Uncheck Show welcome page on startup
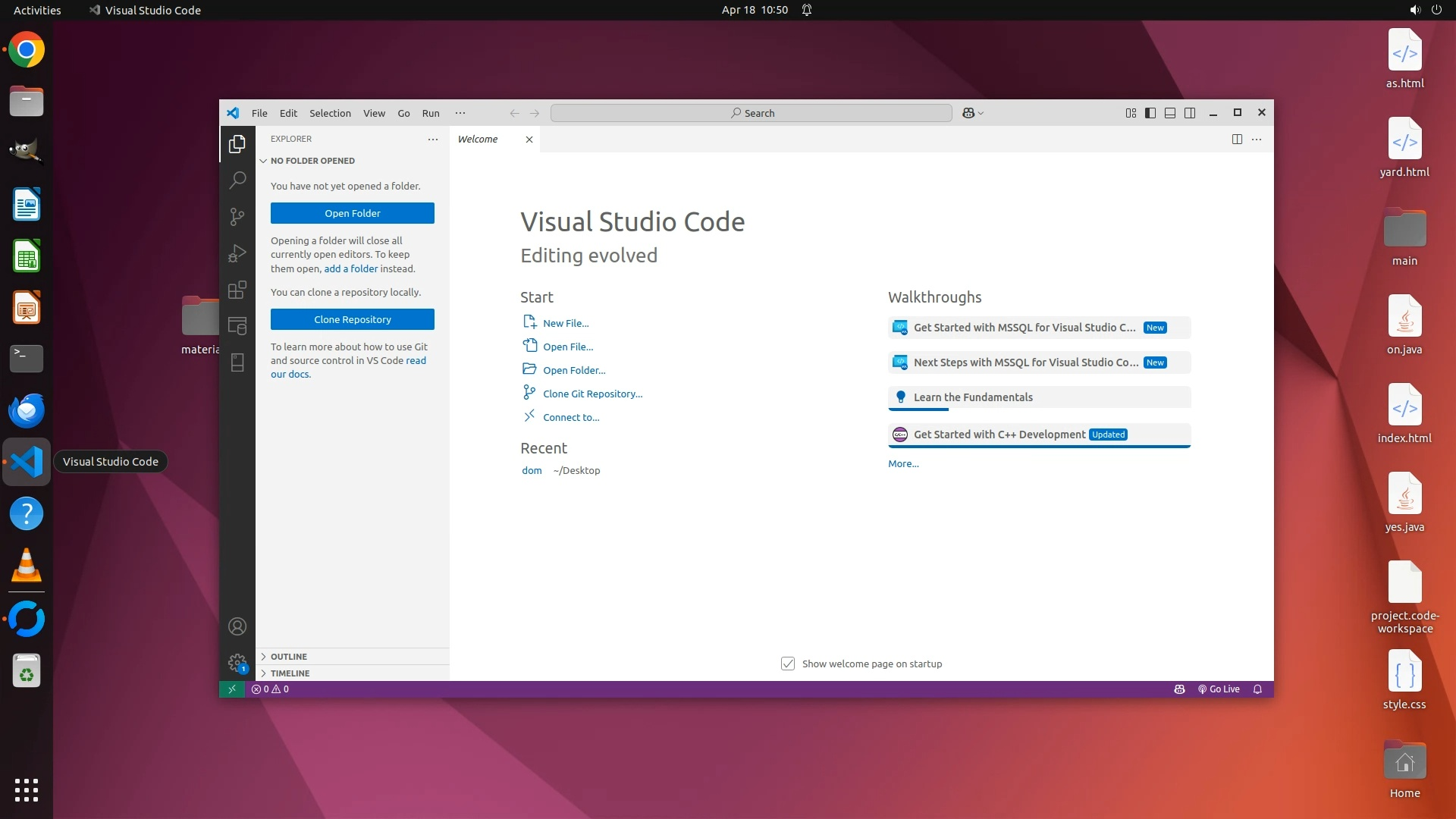 tap(788, 664)
